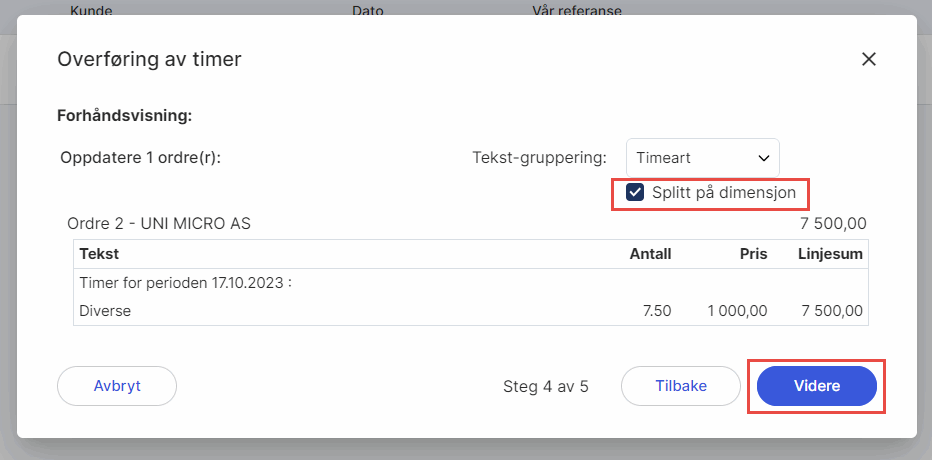Go back with the Tilbake button
The image size is (932, 460).
pyautogui.click(x=681, y=385)
